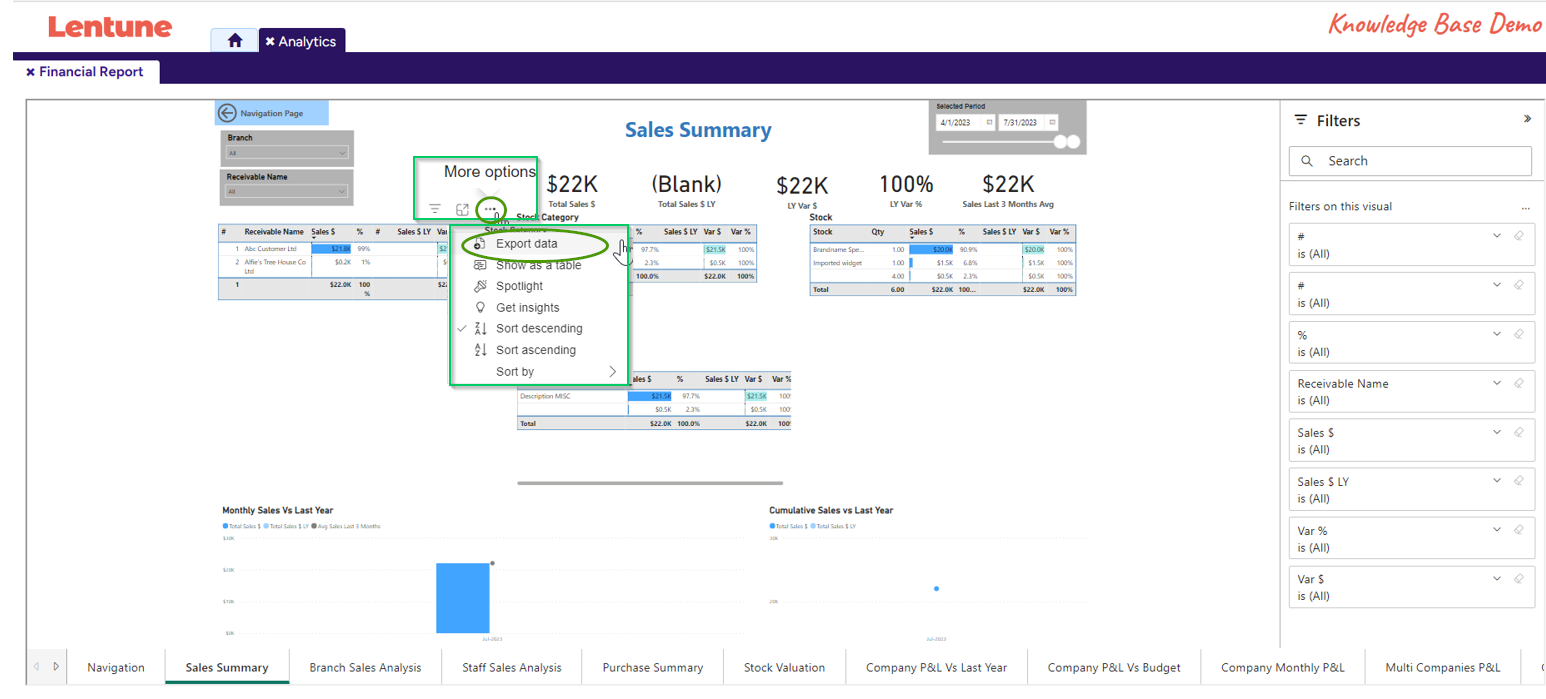Open the start date calendar picker

tap(990, 122)
